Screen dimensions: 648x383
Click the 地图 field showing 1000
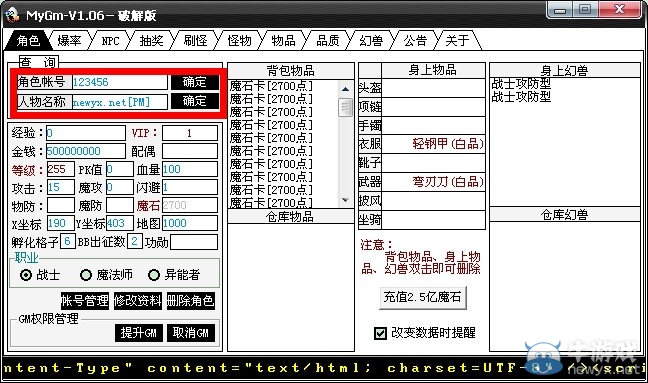click(x=190, y=223)
